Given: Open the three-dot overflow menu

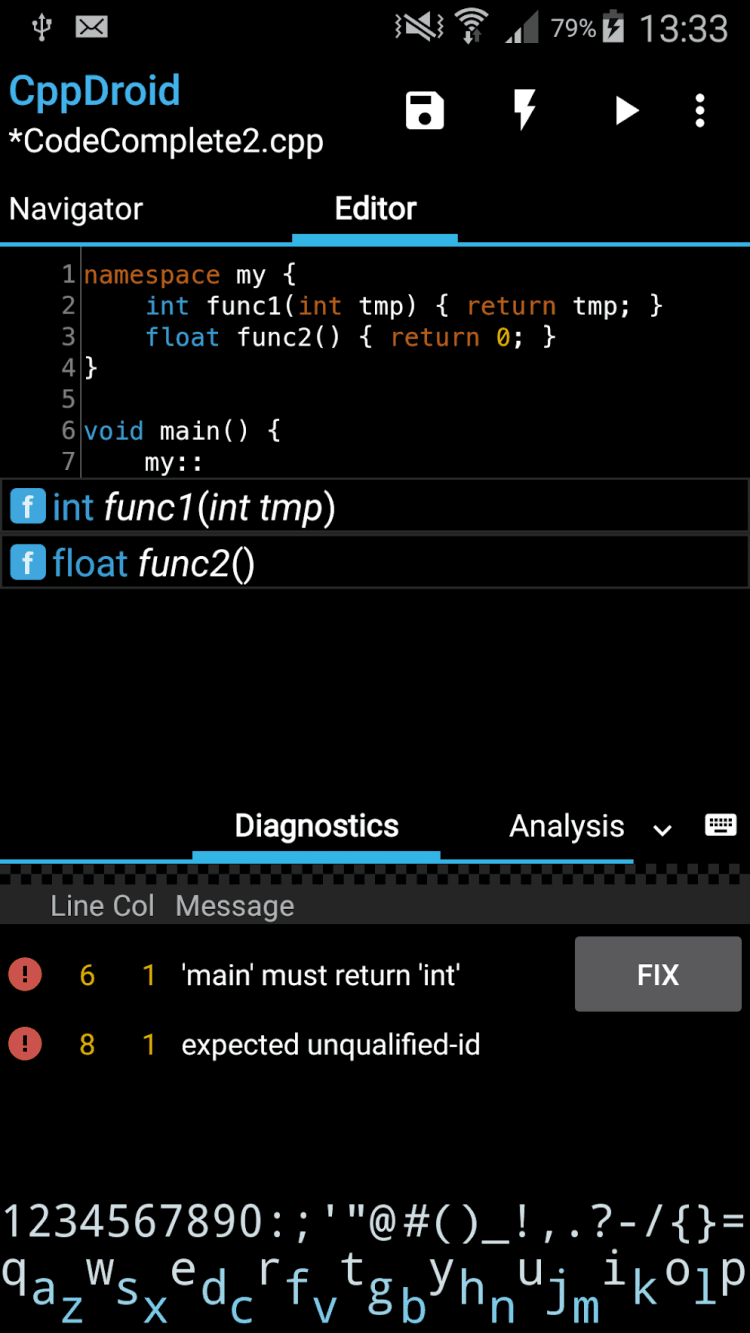Looking at the screenshot, I should (x=700, y=110).
